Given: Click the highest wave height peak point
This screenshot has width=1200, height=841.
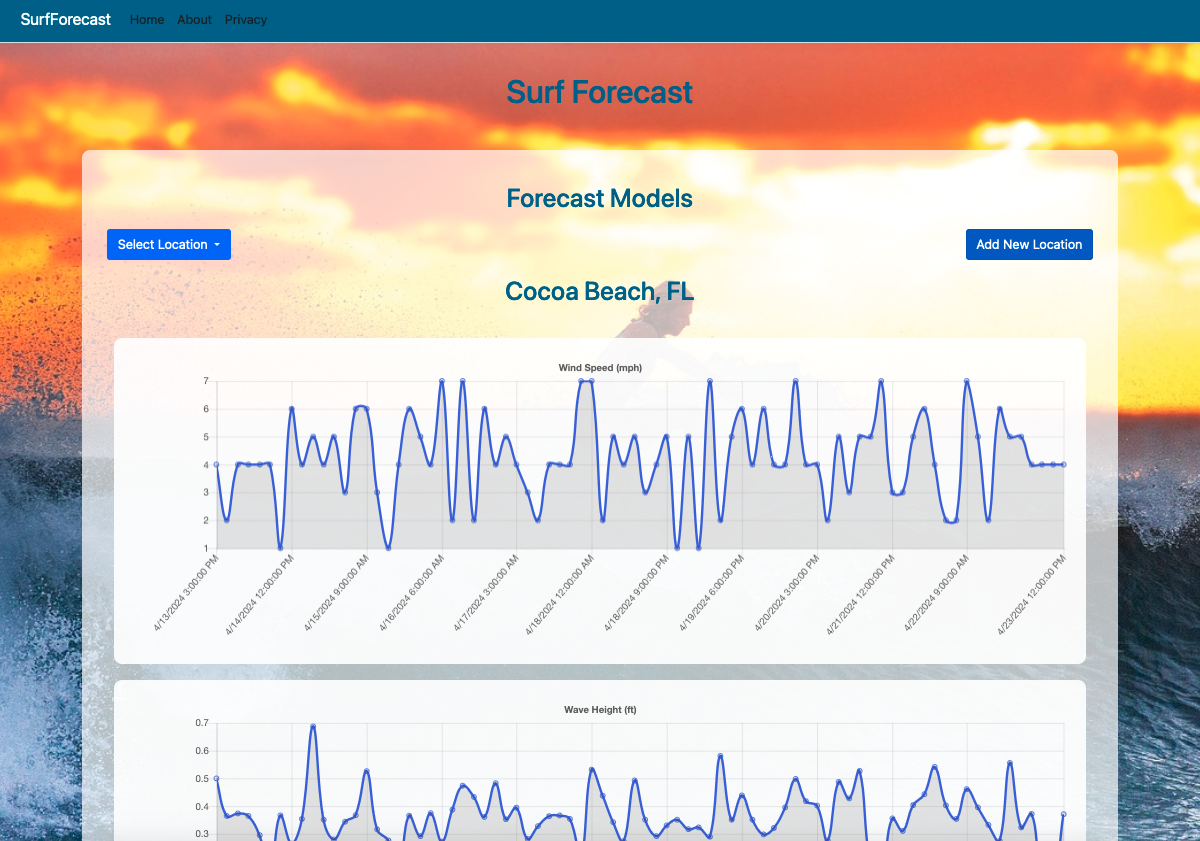Looking at the screenshot, I should tap(313, 727).
